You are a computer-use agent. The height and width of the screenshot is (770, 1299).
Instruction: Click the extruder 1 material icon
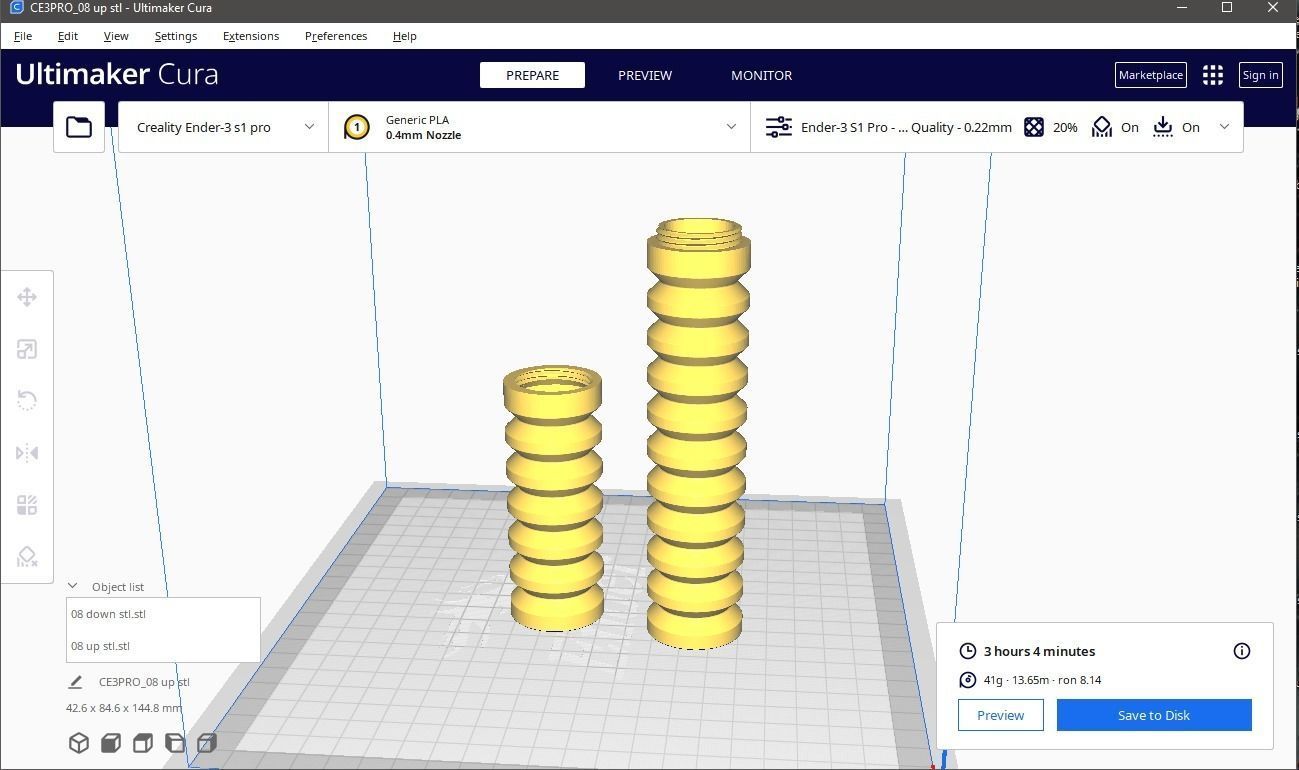[357, 127]
